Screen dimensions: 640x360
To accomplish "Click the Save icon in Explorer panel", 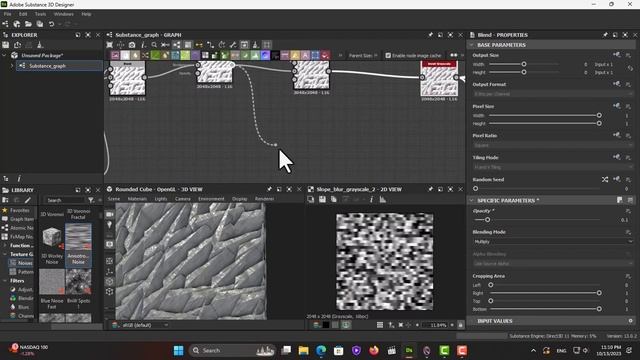I will [x=6, y=45].
